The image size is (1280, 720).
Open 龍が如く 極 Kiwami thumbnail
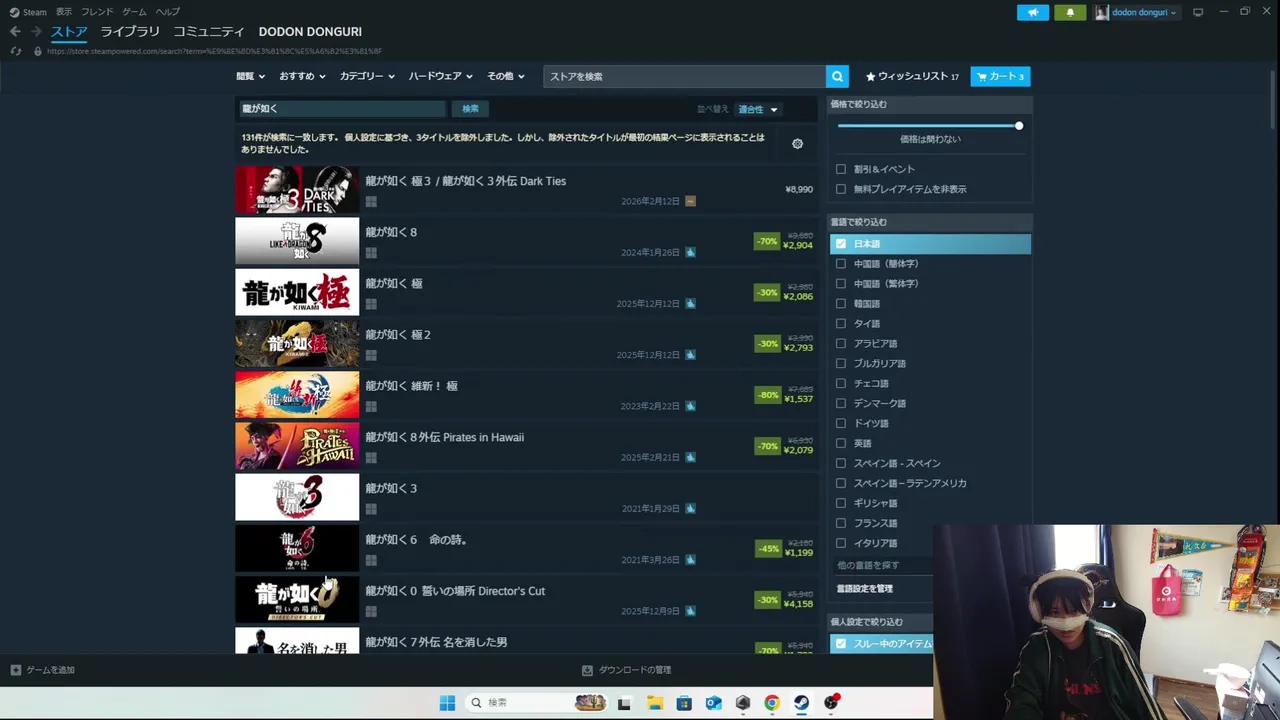[297, 292]
